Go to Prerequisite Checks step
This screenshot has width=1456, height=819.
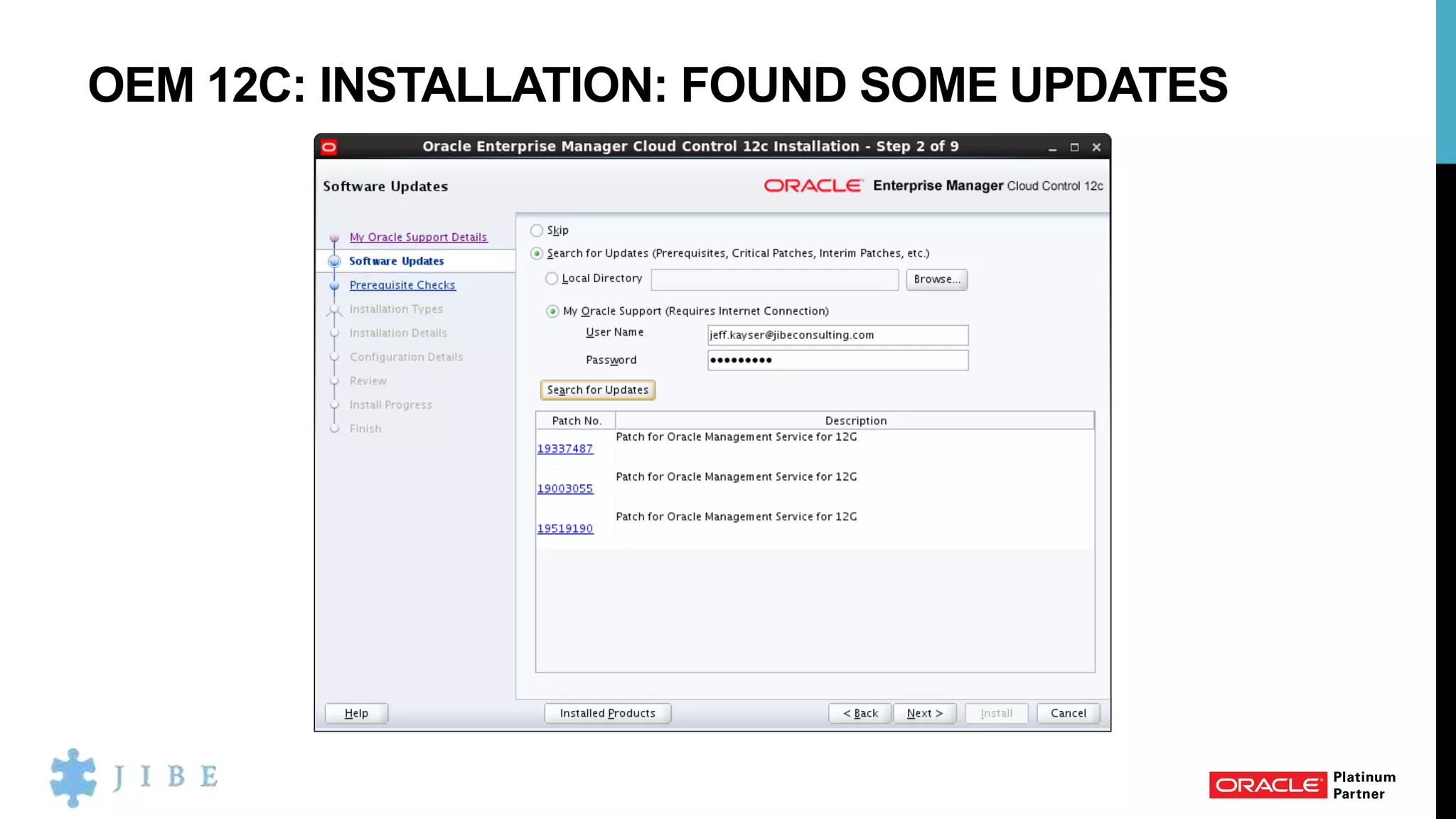[402, 285]
